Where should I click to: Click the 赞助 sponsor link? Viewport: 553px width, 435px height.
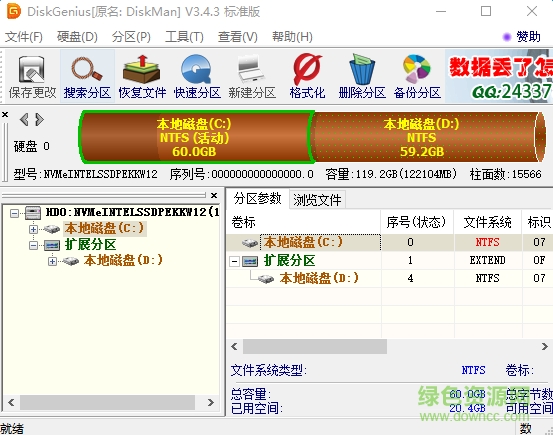pos(523,36)
